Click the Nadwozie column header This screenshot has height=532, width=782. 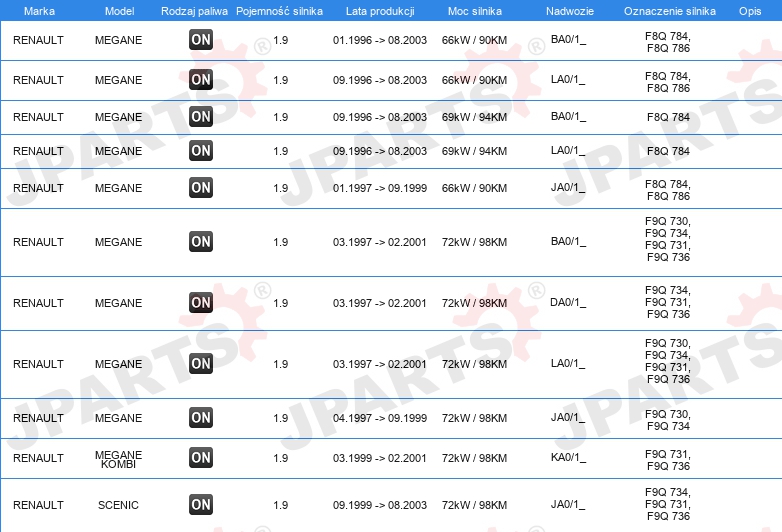tap(570, 11)
